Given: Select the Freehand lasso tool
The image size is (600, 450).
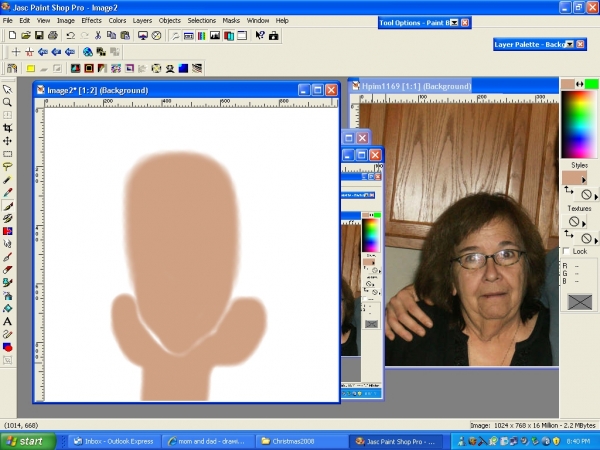Looking at the screenshot, I should tap(7, 167).
